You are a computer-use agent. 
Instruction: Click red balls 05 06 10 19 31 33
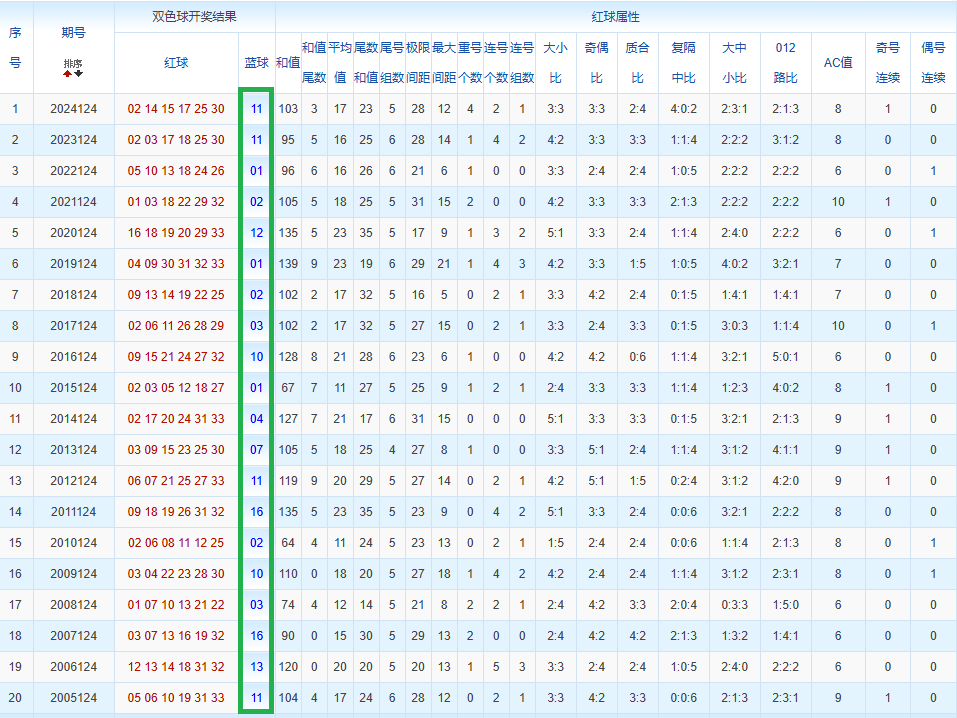point(176,698)
